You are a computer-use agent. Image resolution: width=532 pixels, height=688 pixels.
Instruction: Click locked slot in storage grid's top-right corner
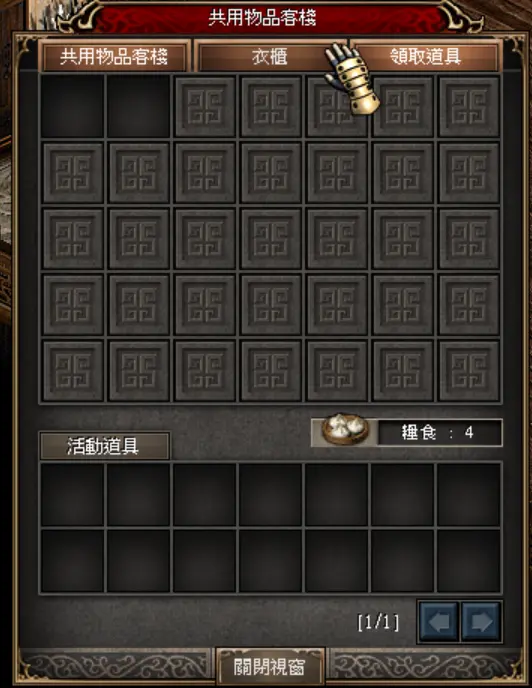[x=469, y=106]
